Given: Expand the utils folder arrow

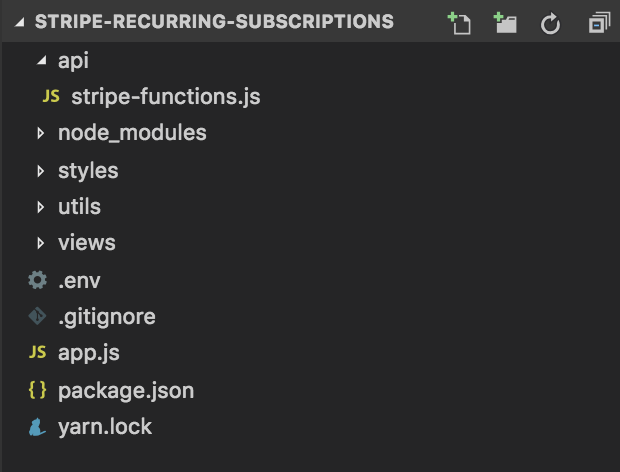Looking at the screenshot, I should pos(40,207).
